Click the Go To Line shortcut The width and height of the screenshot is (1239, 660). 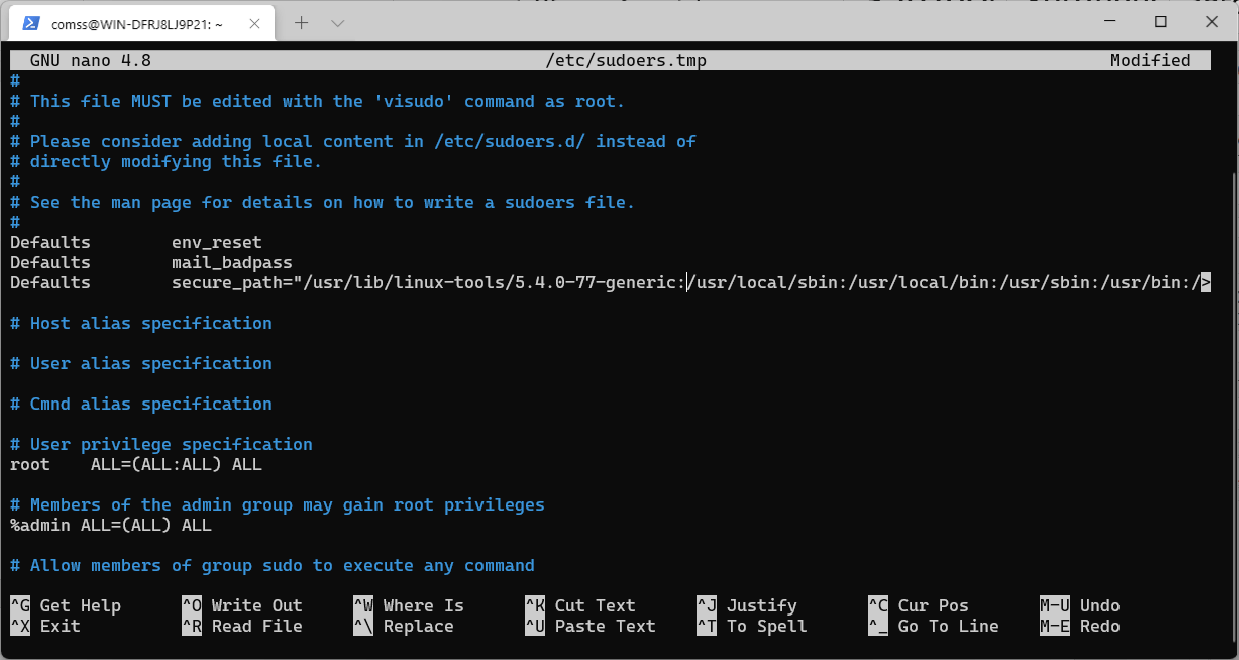(947, 626)
